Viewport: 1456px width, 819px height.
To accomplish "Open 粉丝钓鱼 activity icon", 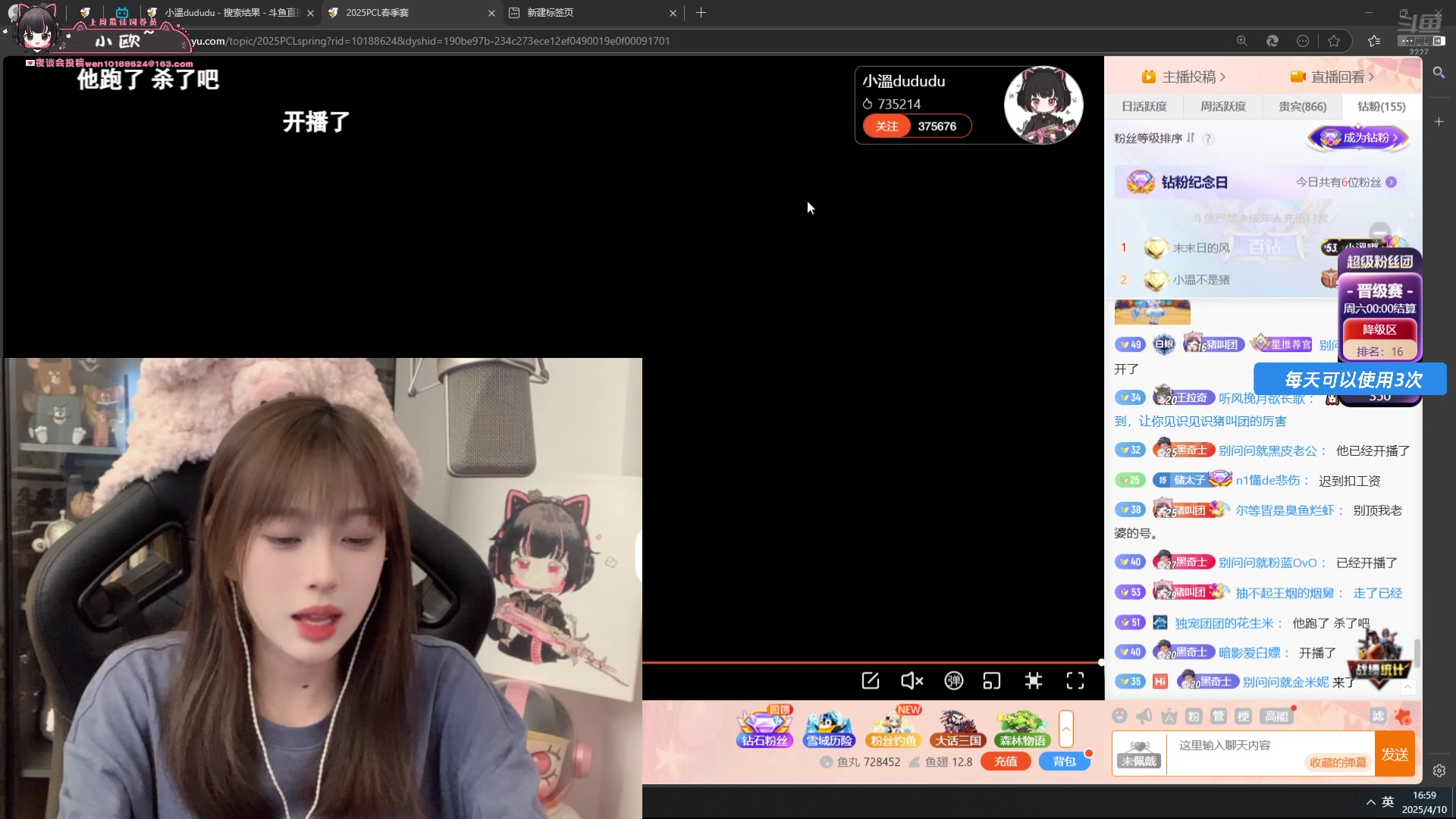I will 893,726.
